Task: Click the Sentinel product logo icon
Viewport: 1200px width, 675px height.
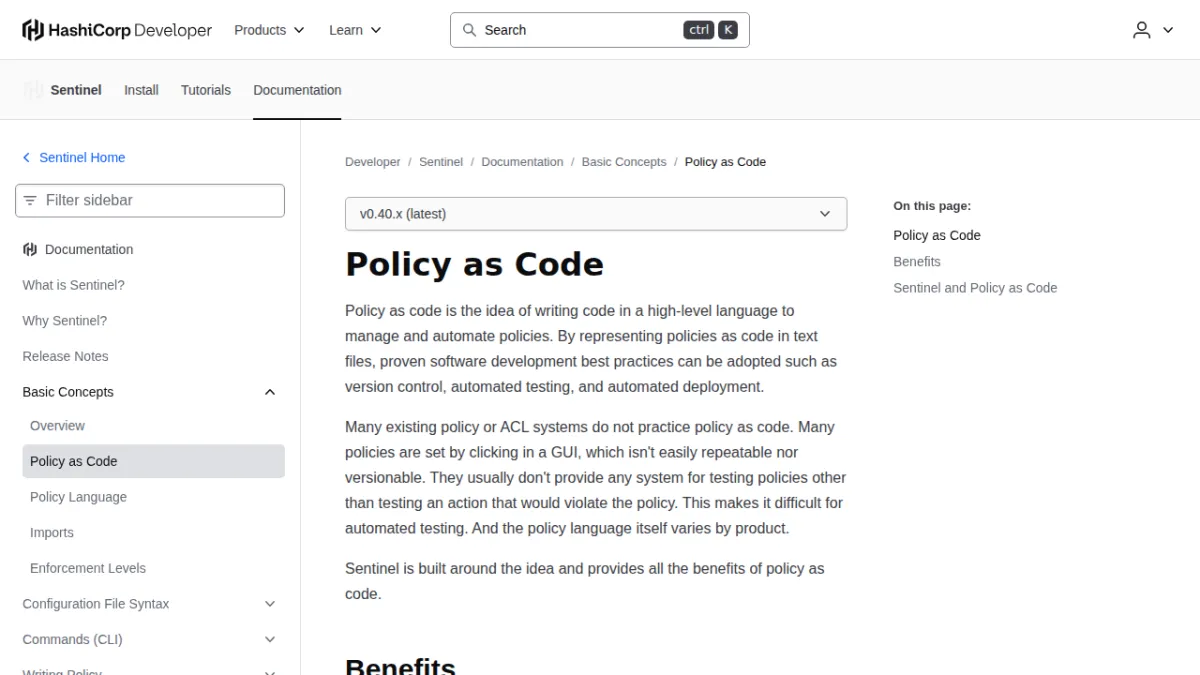Action: [x=33, y=90]
